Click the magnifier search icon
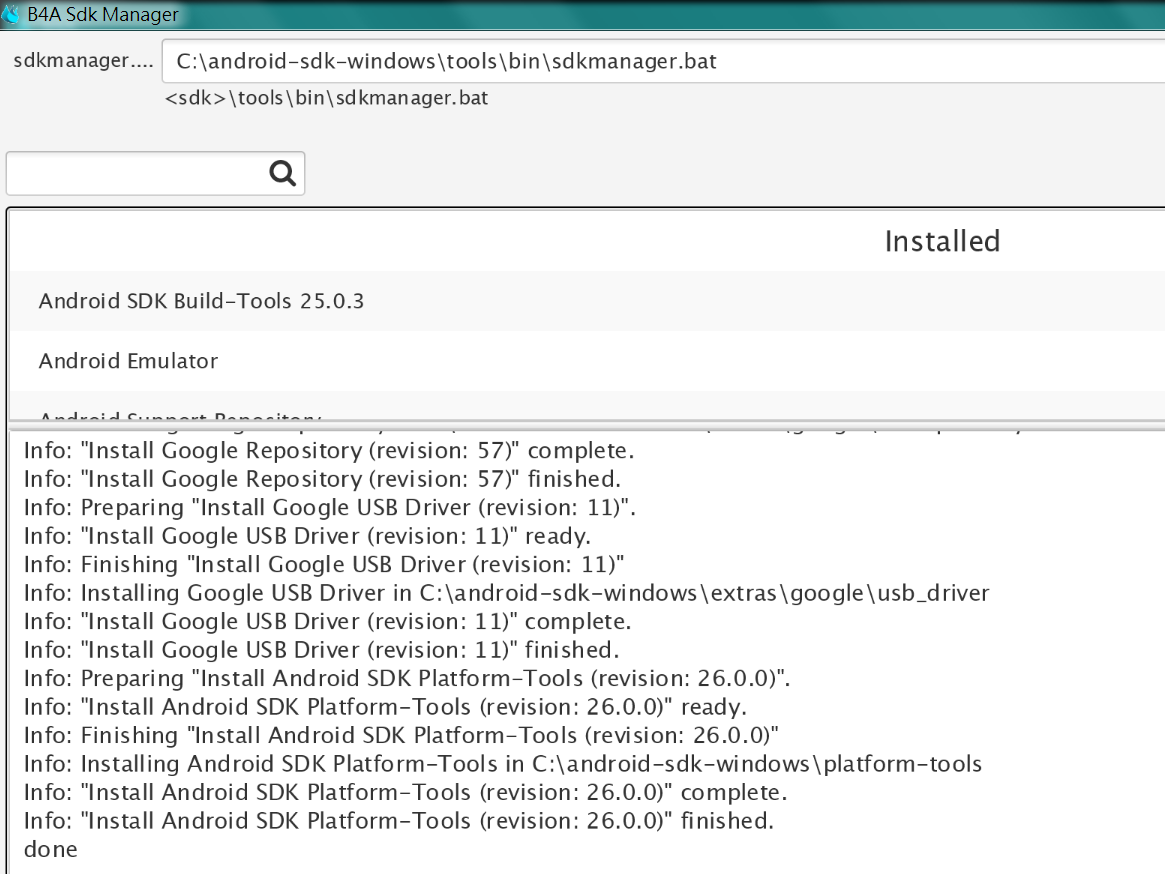Image resolution: width=1165 pixels, height=874 pixels. [283, 174]
